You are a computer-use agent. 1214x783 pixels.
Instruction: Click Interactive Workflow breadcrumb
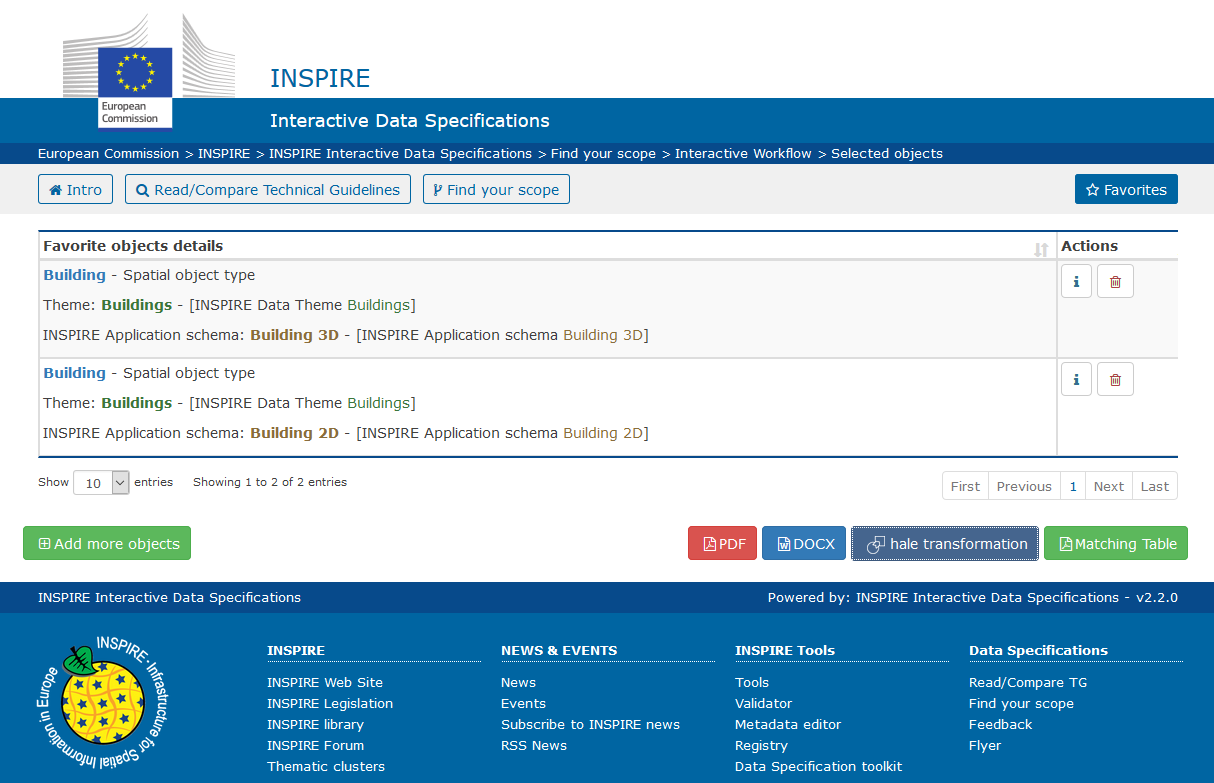pos(743,153)
